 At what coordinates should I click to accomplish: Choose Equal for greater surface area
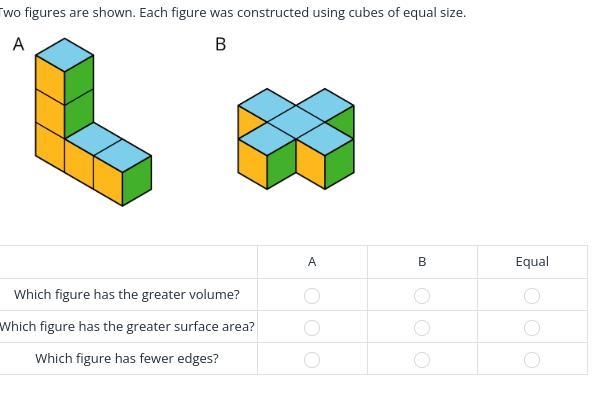coord(532,328)
